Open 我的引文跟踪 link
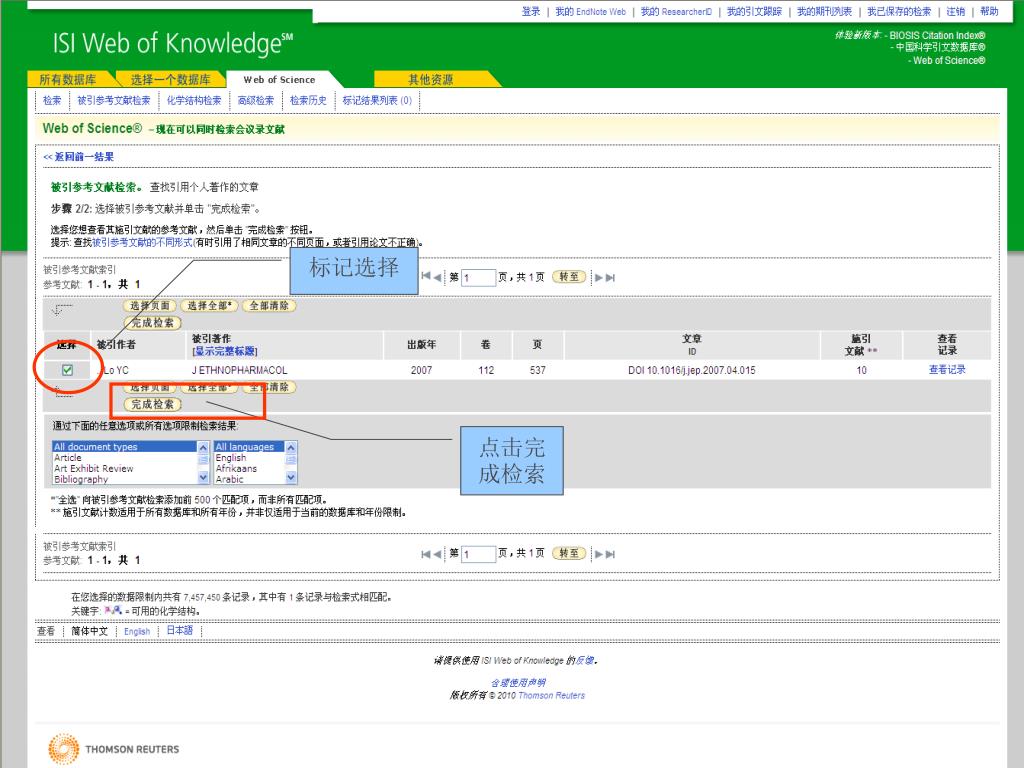Screen dimensions: 1024x768 pyautogui.click(x=754, y=11)
